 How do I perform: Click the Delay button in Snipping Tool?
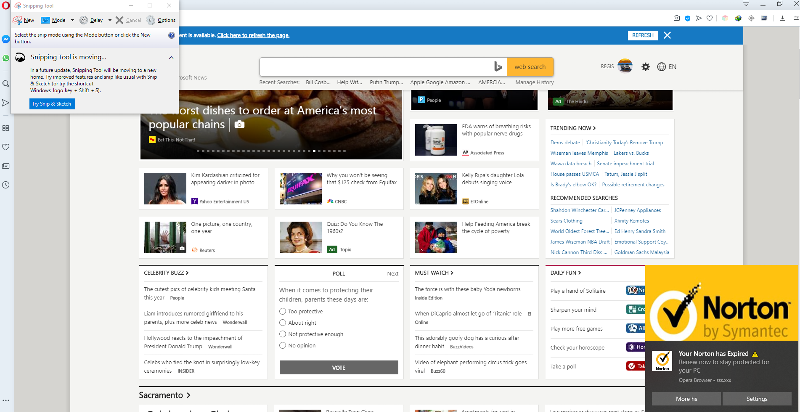coord(91,20)
